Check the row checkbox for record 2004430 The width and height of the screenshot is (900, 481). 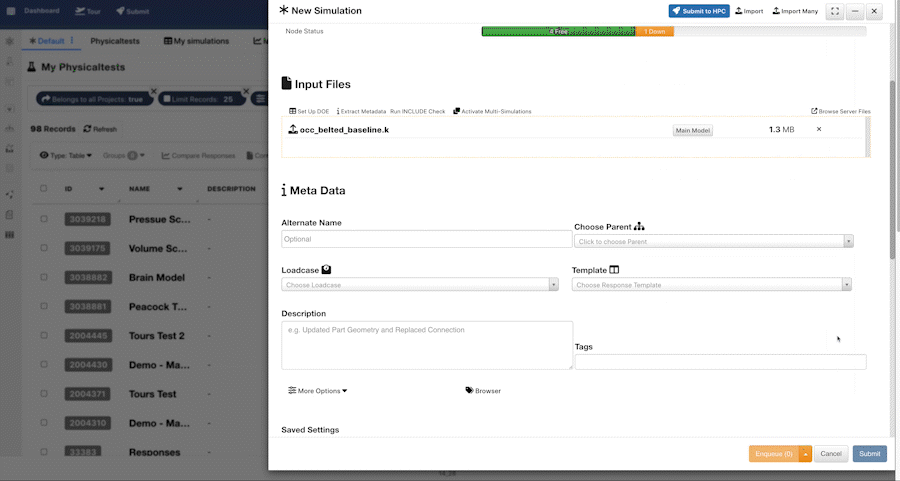click(44, 364)
